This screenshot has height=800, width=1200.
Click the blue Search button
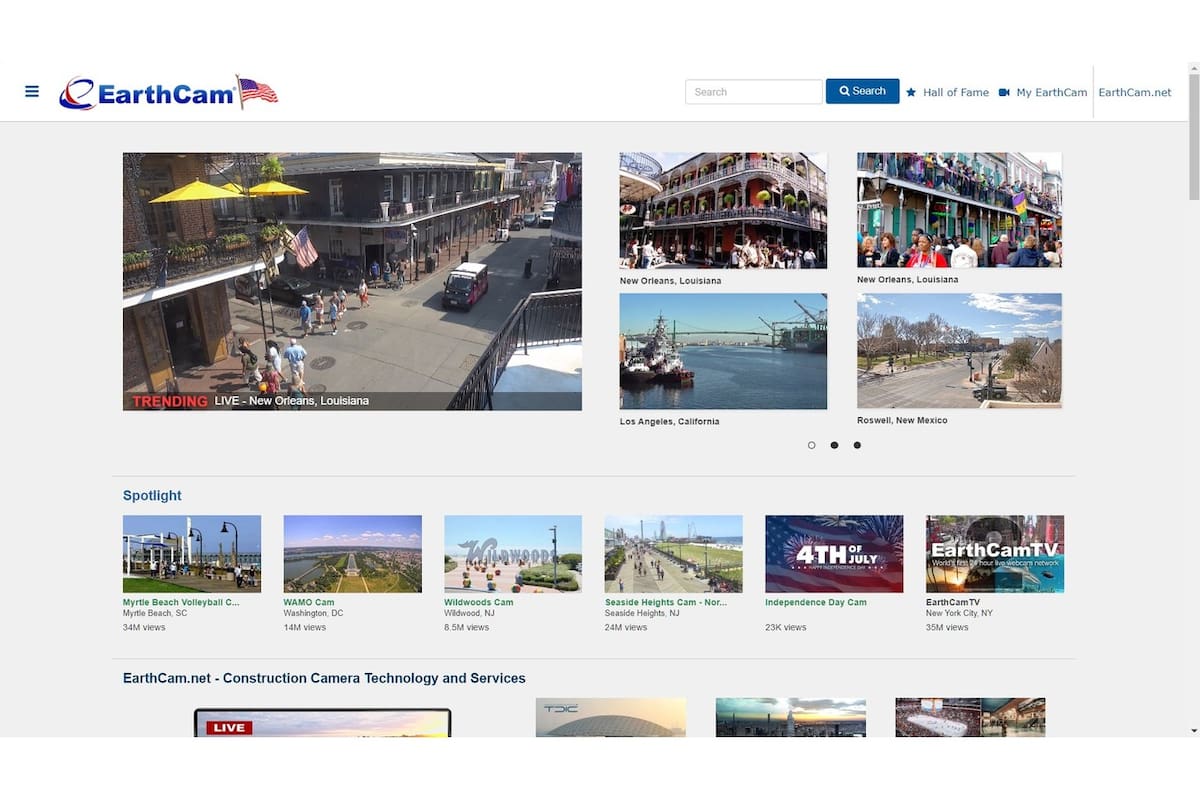tap(862, 91)
